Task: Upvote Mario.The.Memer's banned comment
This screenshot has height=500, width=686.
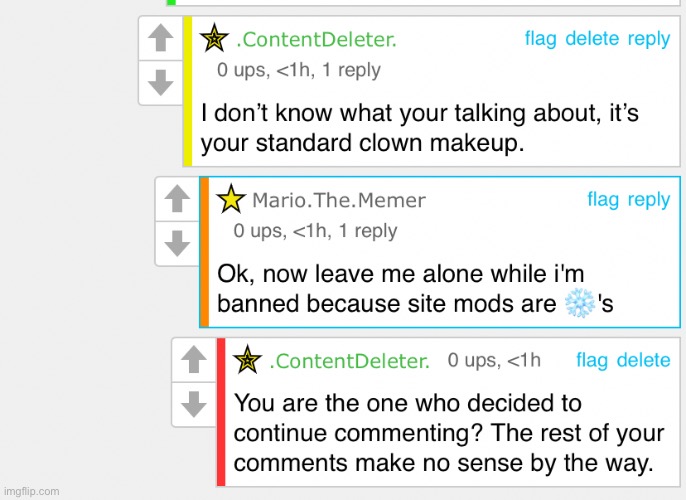Action: pos(176,199)
